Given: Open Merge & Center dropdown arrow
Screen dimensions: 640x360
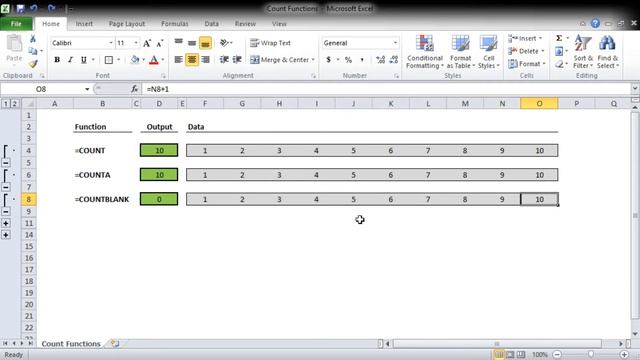Looking at the screenshot, I should pyautogui.click(x=313, y=60).
